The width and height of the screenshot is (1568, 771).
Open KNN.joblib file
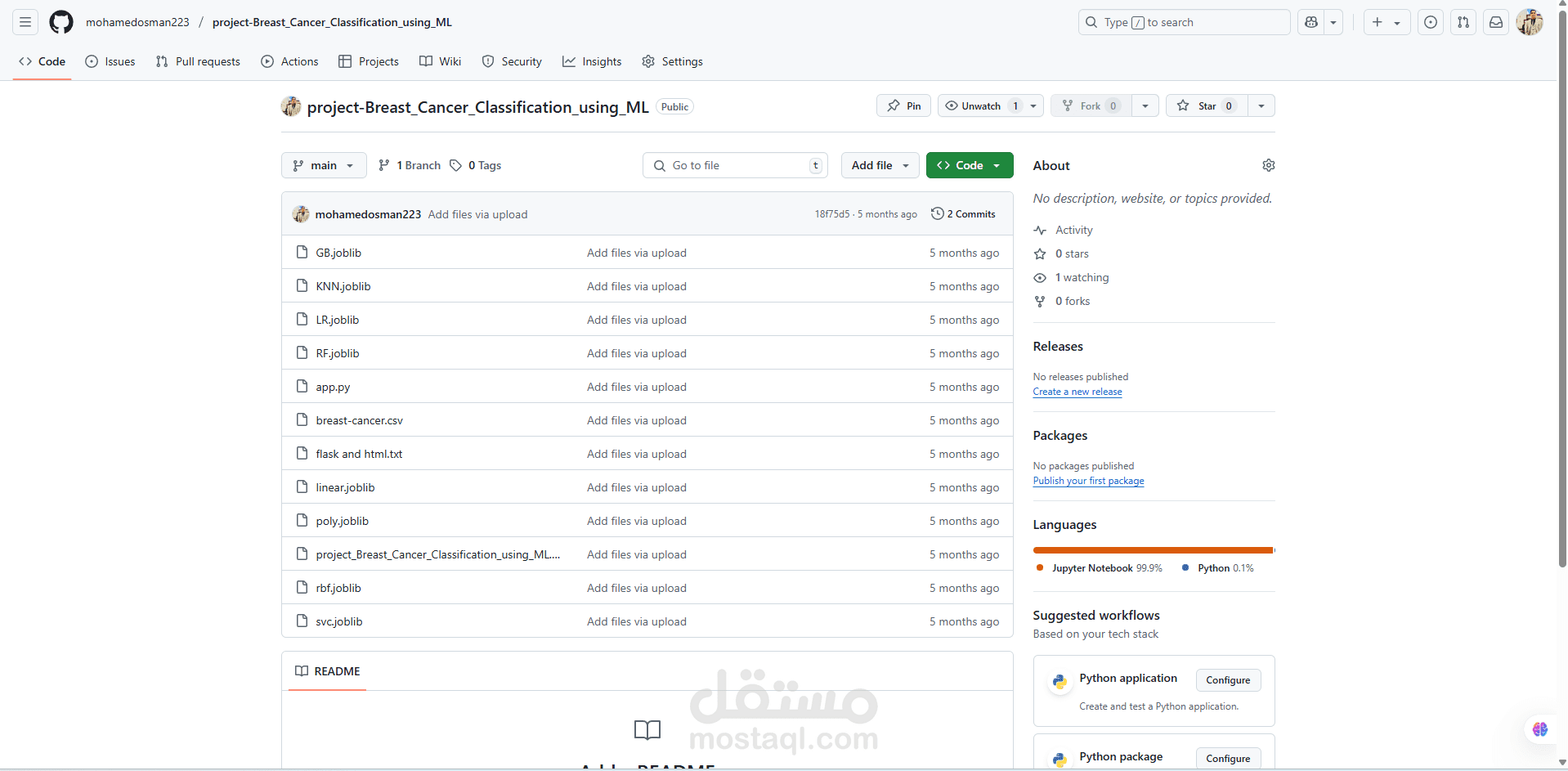point(343,286)
